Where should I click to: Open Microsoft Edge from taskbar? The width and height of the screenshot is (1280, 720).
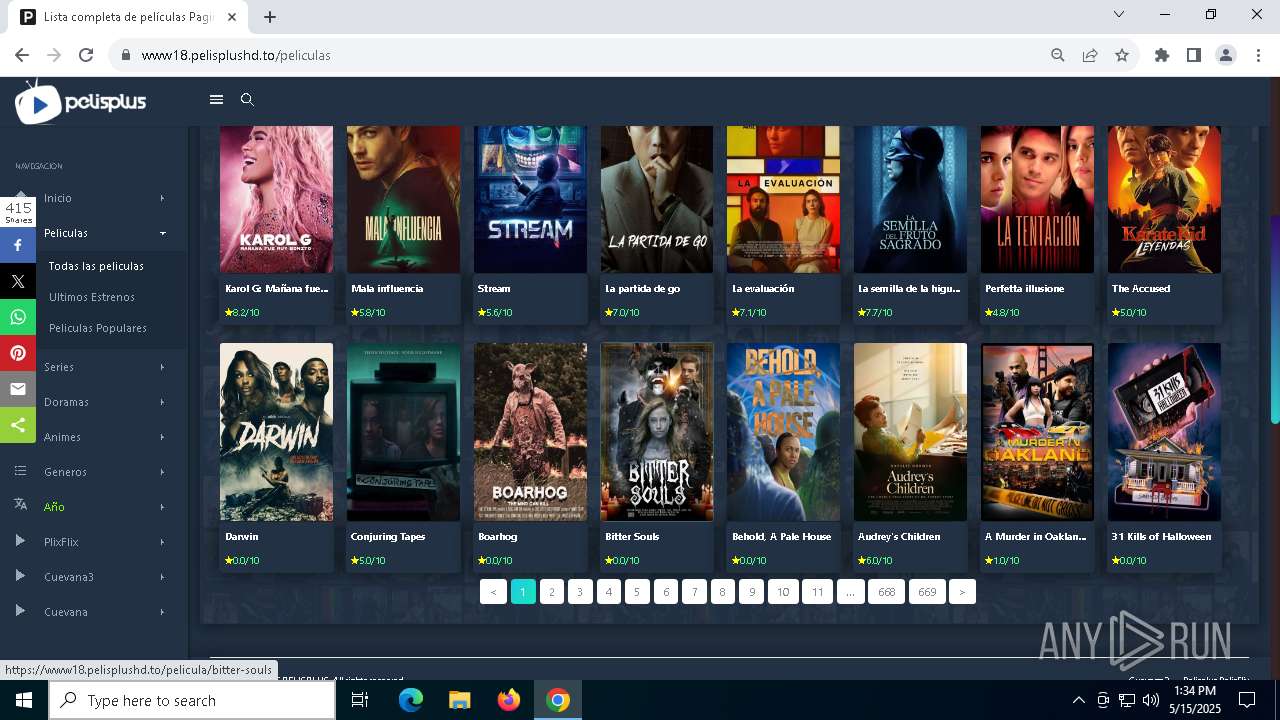[411, 700]
